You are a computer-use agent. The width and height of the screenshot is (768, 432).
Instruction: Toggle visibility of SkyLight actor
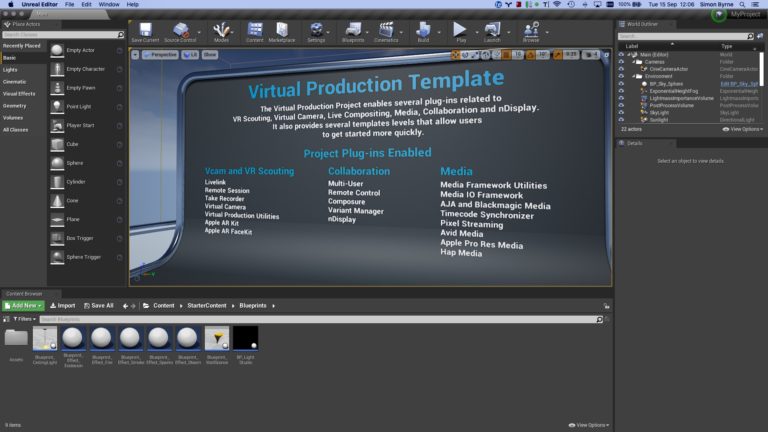621,113
